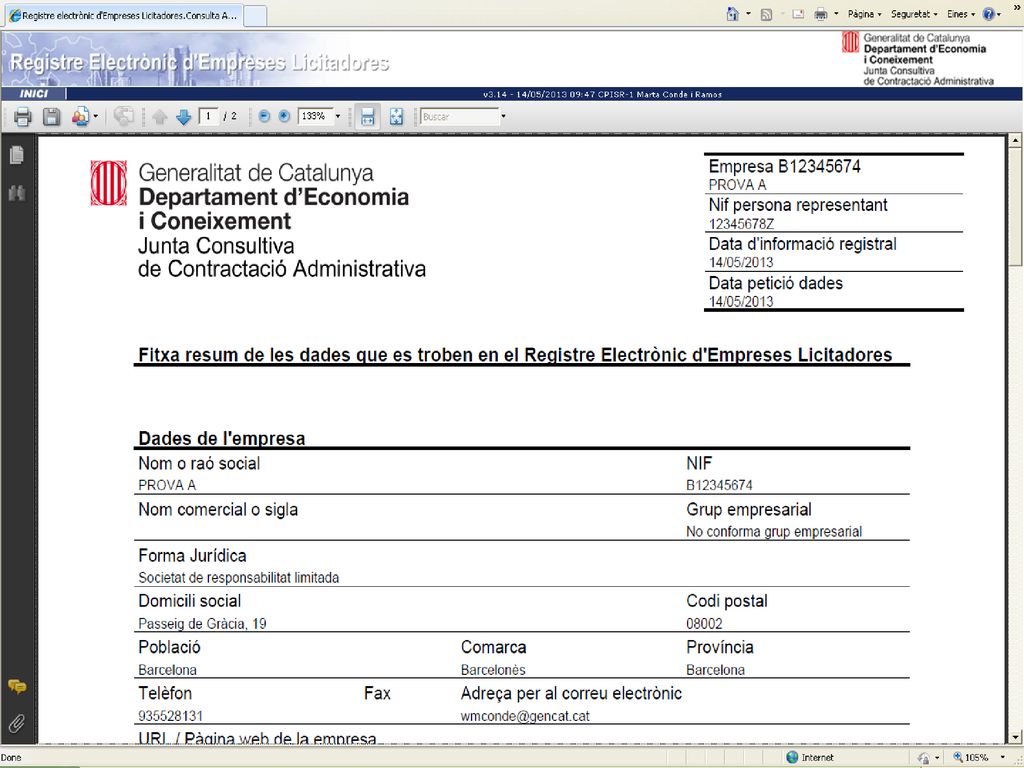Open the comments panel in sidebar
Viewport: 1024px width, 768px height.
point(17,686)
